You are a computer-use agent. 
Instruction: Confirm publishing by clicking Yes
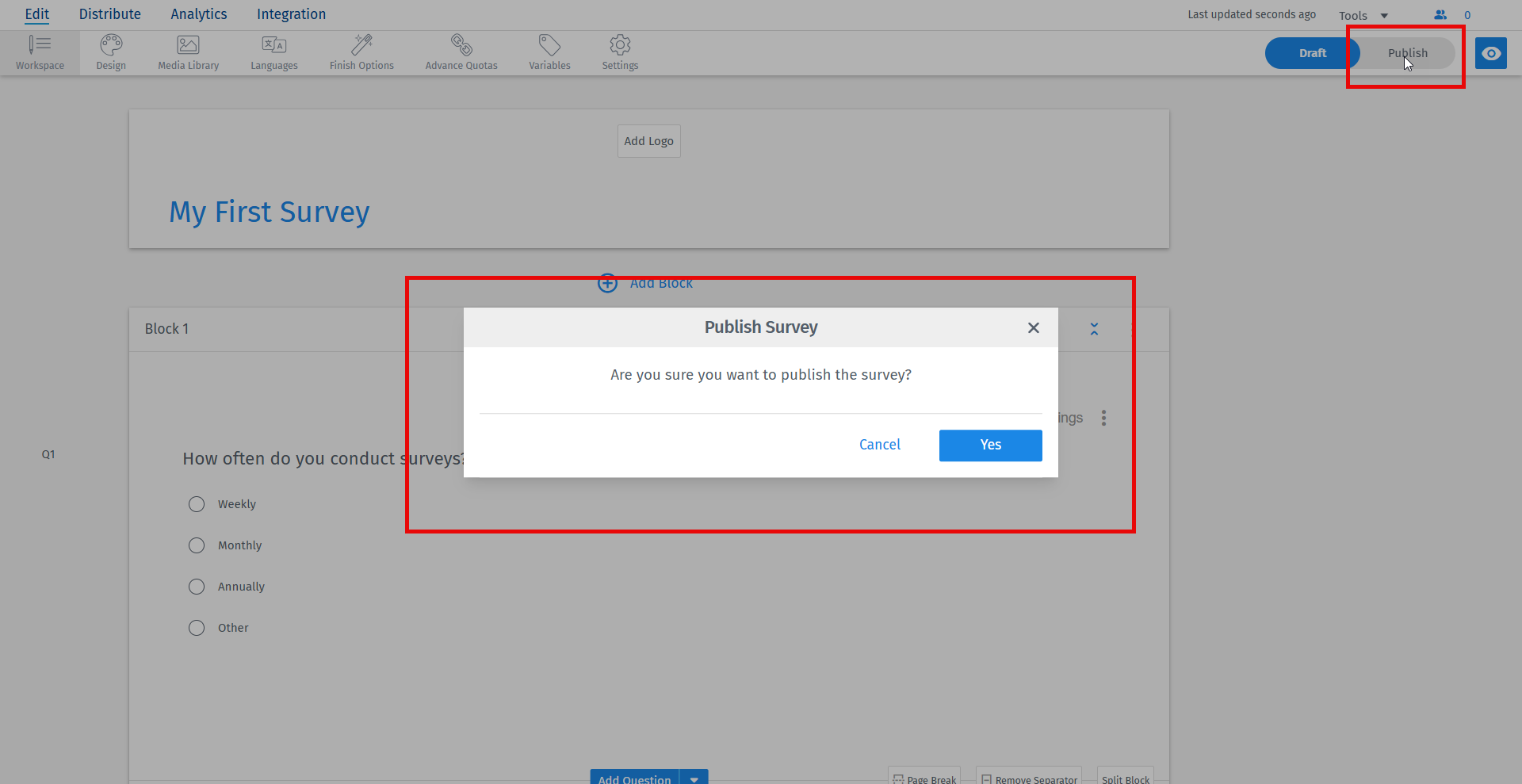pos(990,445)
